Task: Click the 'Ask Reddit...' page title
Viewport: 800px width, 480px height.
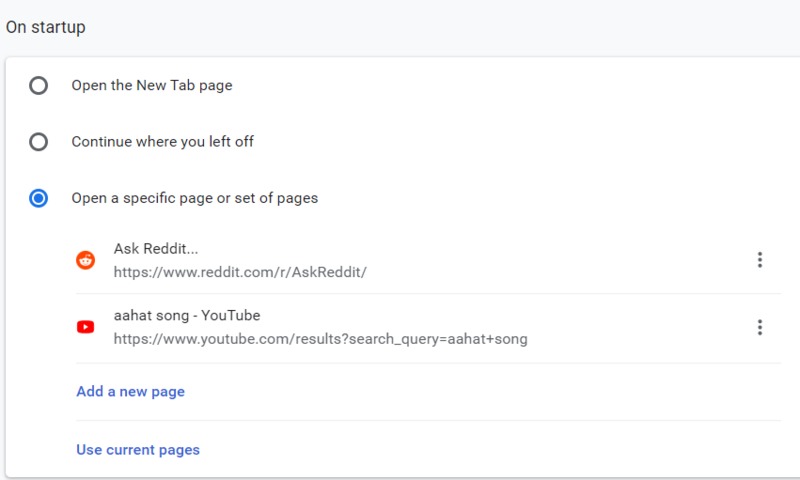Action: 156,249
